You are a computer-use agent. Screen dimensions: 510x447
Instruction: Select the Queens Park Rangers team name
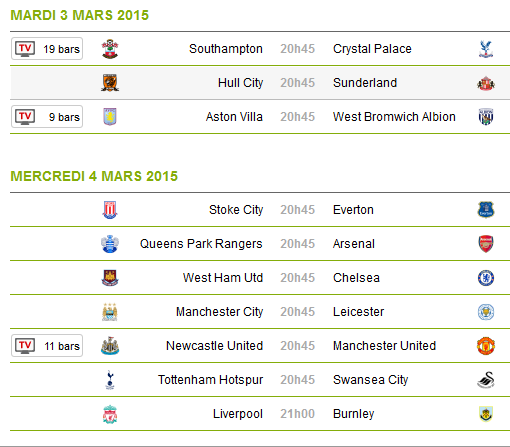(201, 244)
